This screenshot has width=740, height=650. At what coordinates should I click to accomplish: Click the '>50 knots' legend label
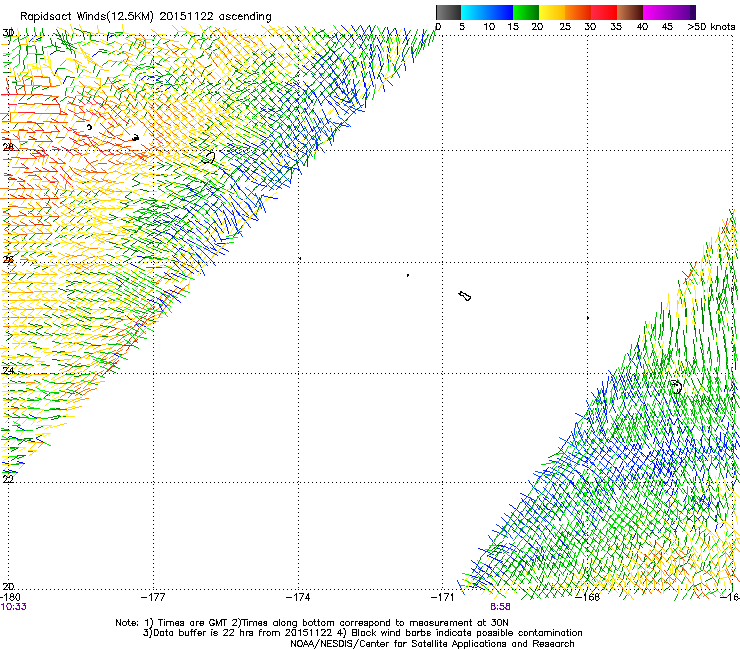[x=711, y=27]
